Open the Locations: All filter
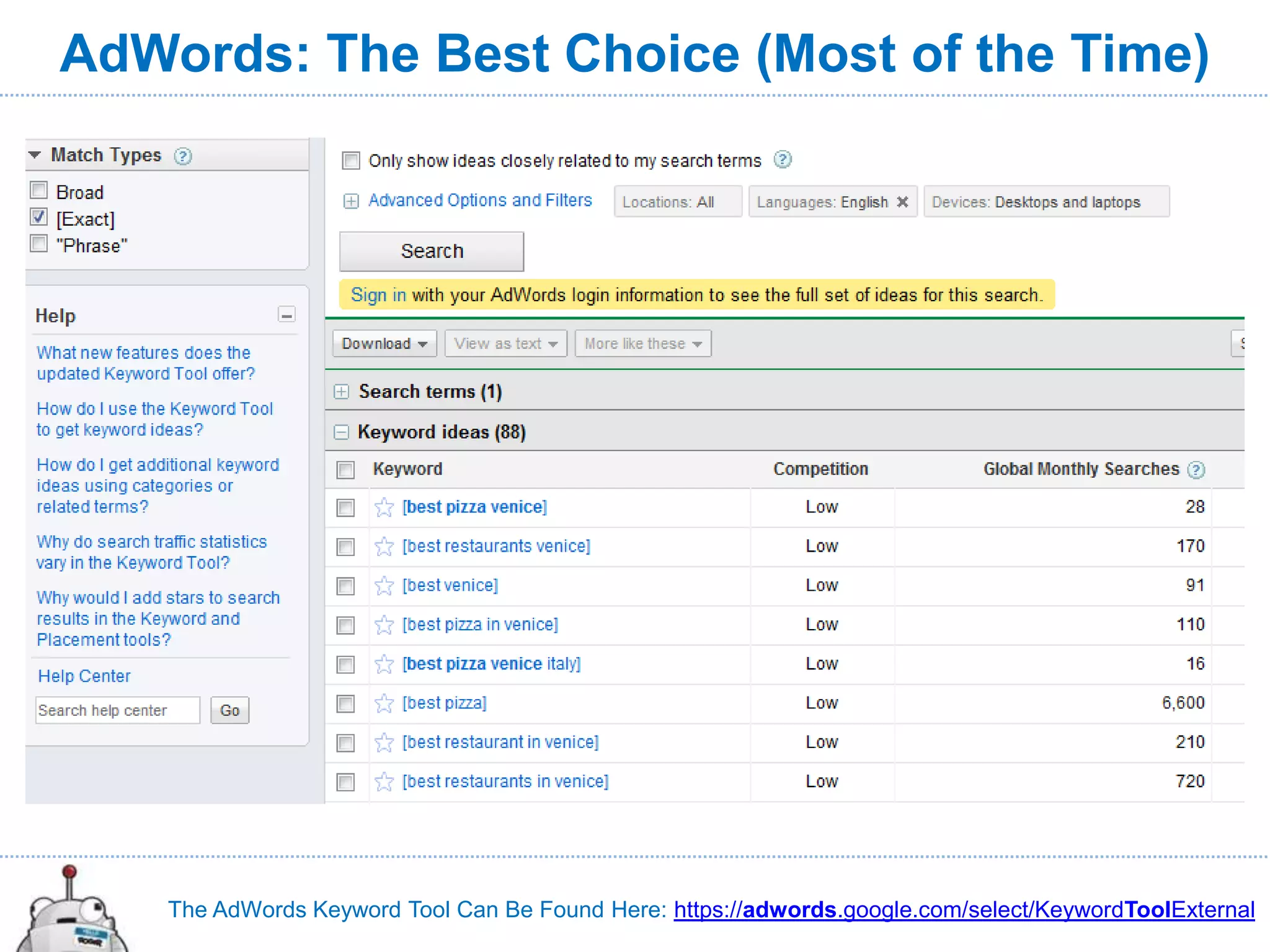 click(678, 201)
